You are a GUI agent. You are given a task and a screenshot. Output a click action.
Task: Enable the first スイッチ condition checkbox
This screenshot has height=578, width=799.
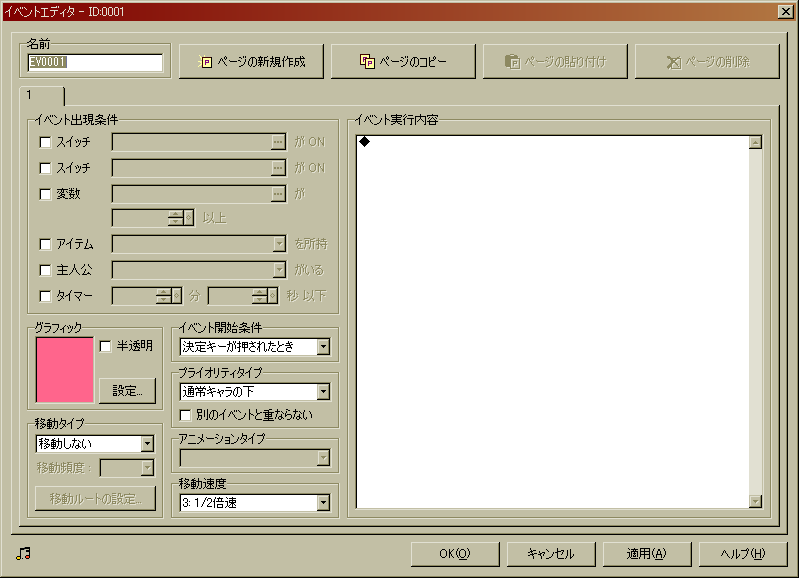coord(44,142)
